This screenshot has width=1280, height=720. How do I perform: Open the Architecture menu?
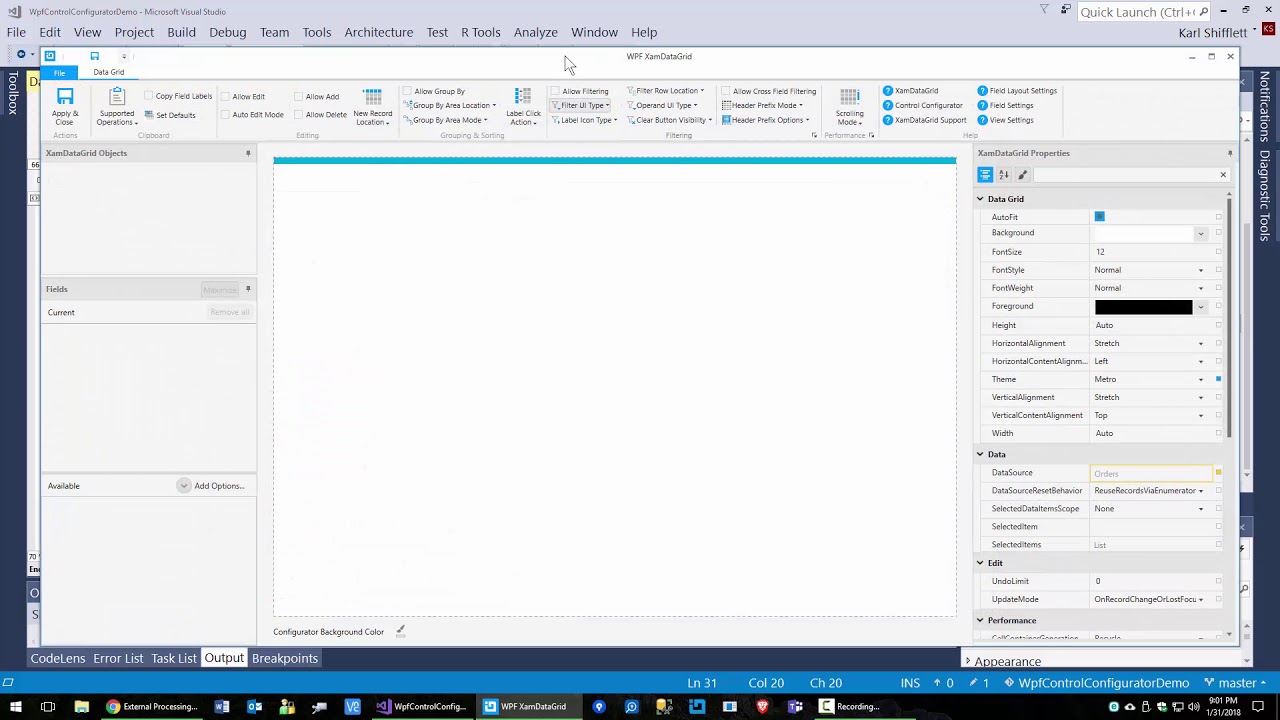tap(378, 32)
